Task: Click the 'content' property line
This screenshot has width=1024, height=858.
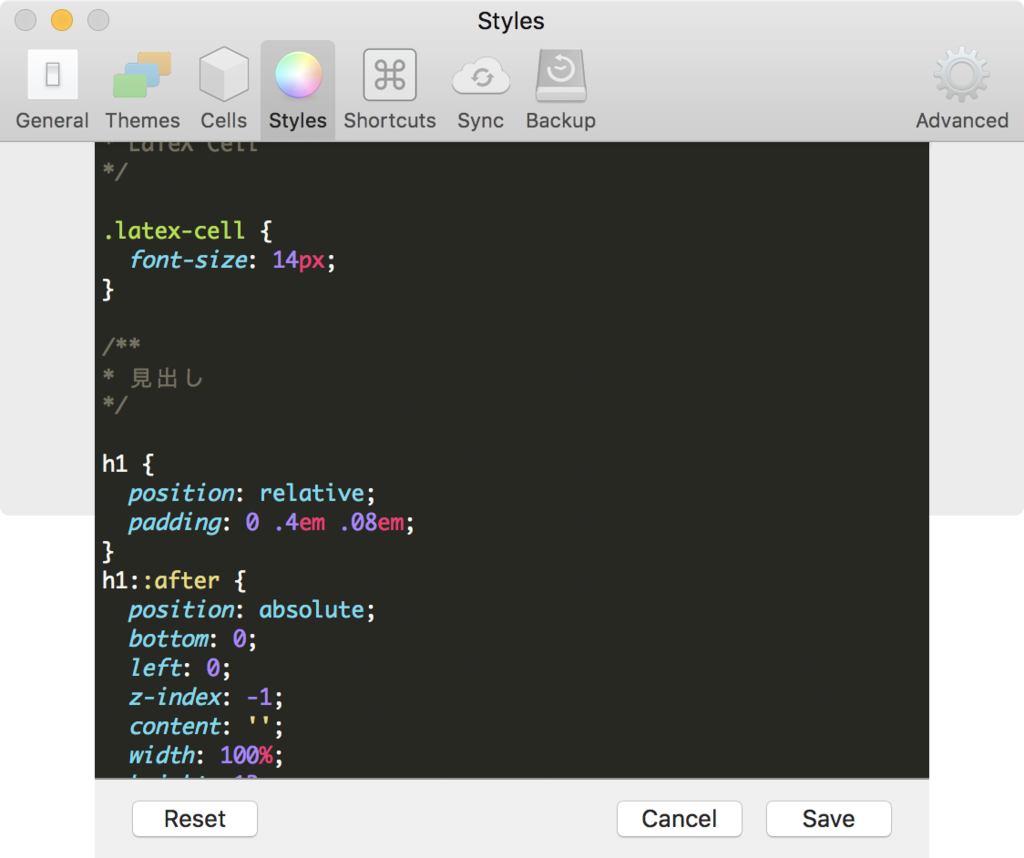Action: 206,727
